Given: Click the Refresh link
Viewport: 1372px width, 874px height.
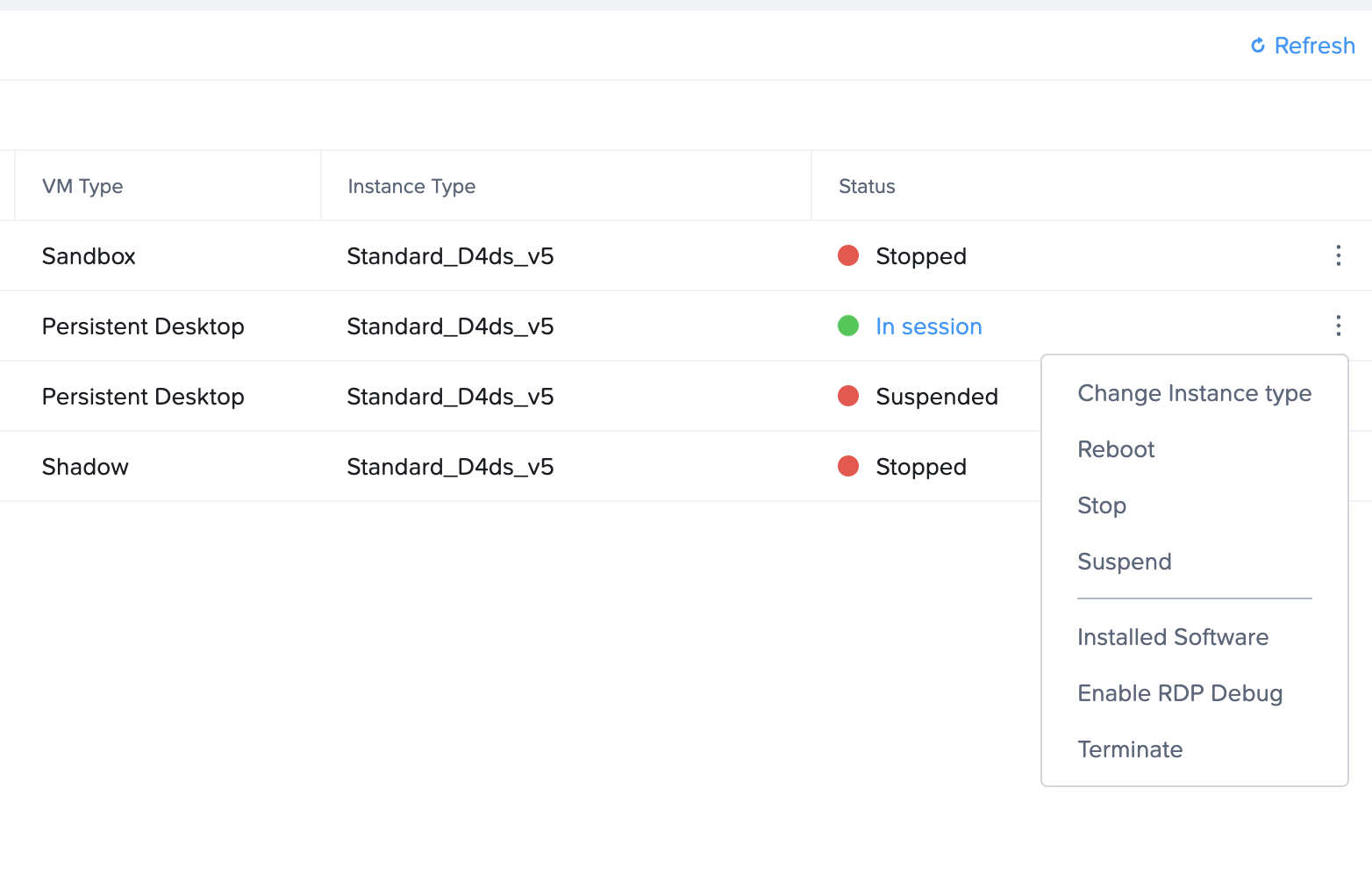Looking at the screenshot, I should [1303, 46].
